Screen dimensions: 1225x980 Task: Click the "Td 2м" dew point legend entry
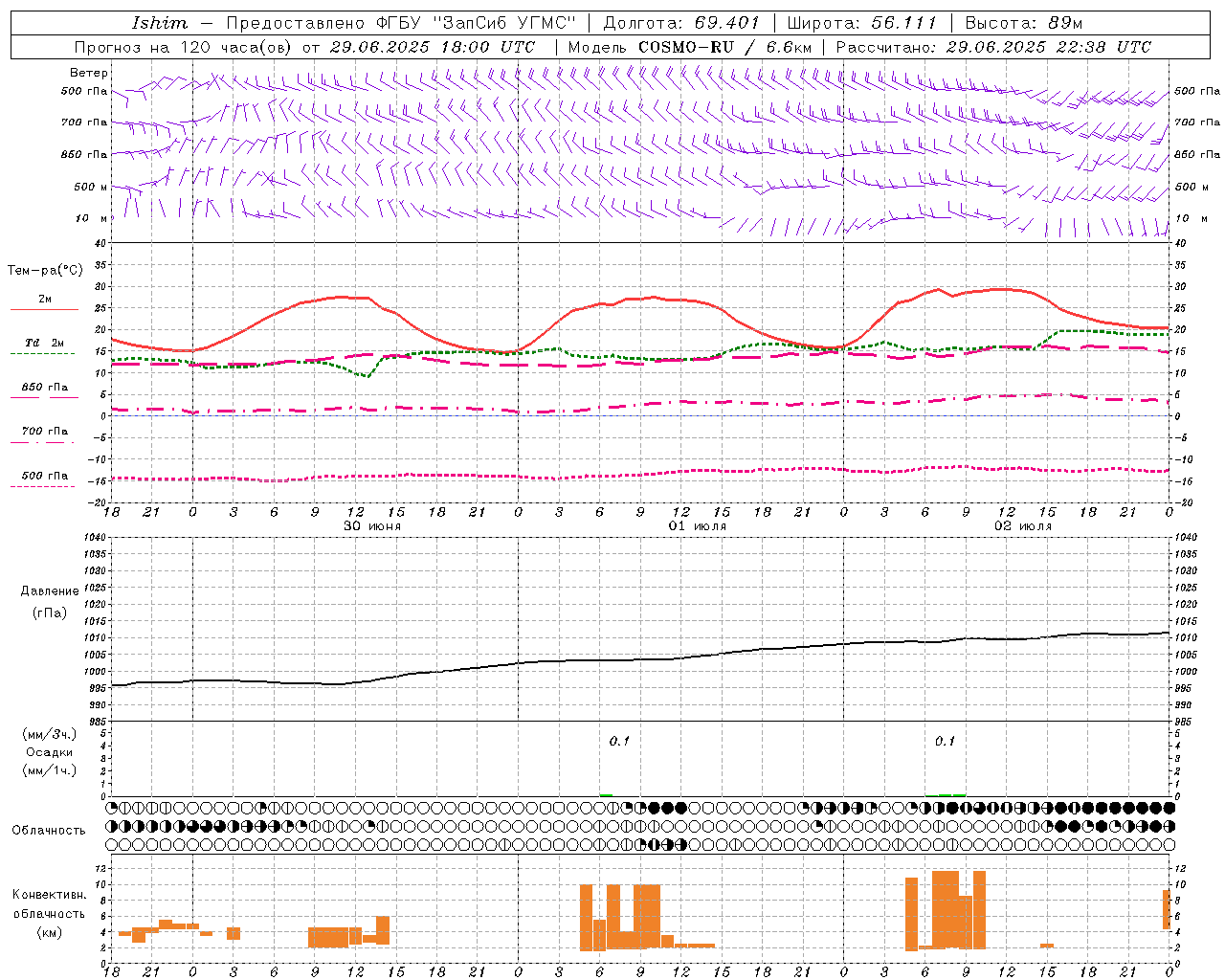[44, 343]
